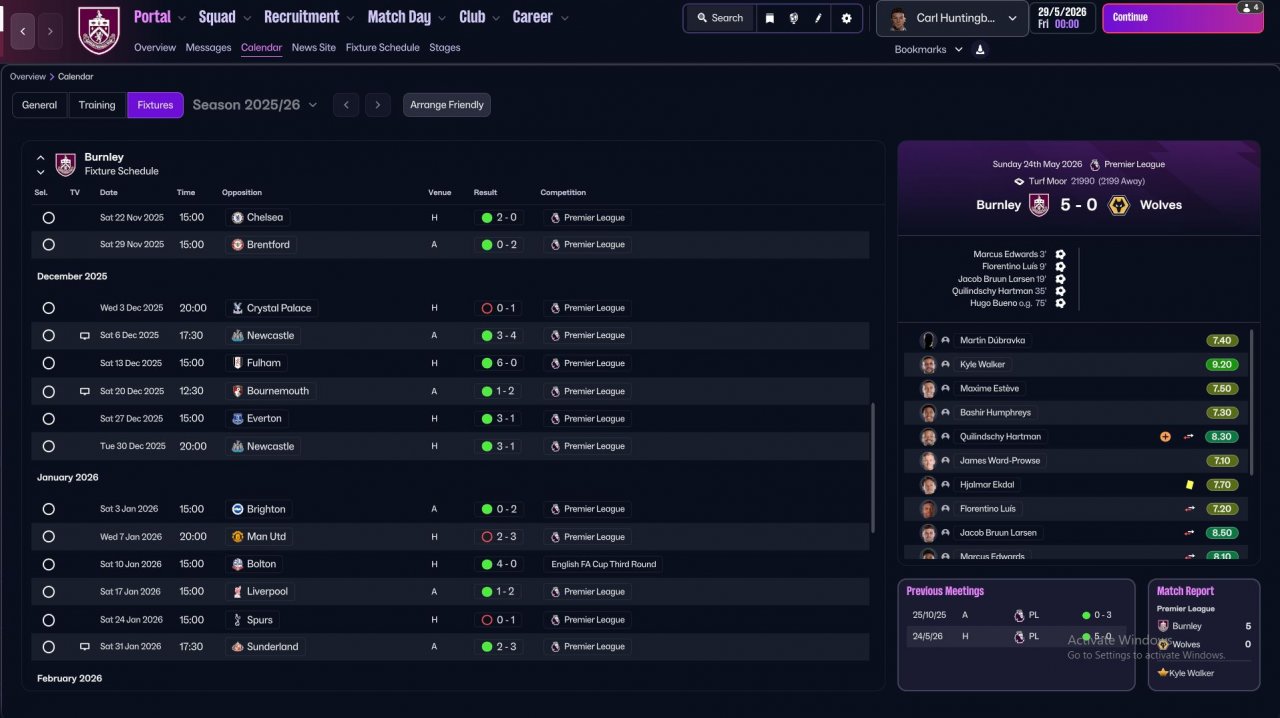The width and height of the screenshot is (1280, 718).
Task: Collapse the Burnley schedule with up chevron
Action: [x=41, y=158]
